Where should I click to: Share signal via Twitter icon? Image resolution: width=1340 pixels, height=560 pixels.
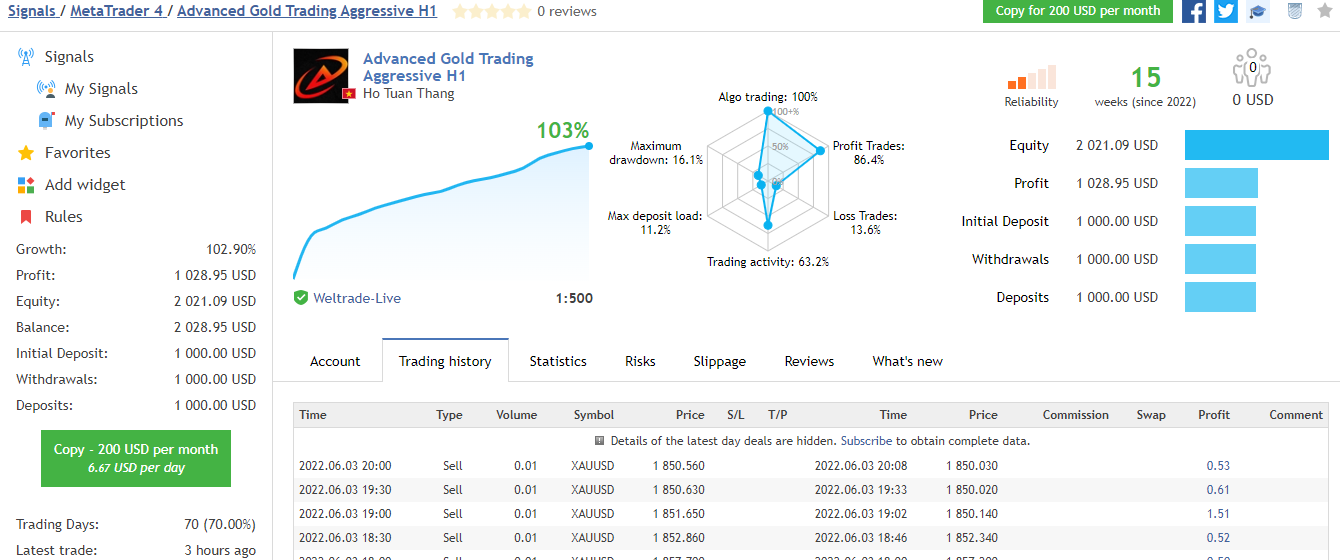[x=1226, y=11]
